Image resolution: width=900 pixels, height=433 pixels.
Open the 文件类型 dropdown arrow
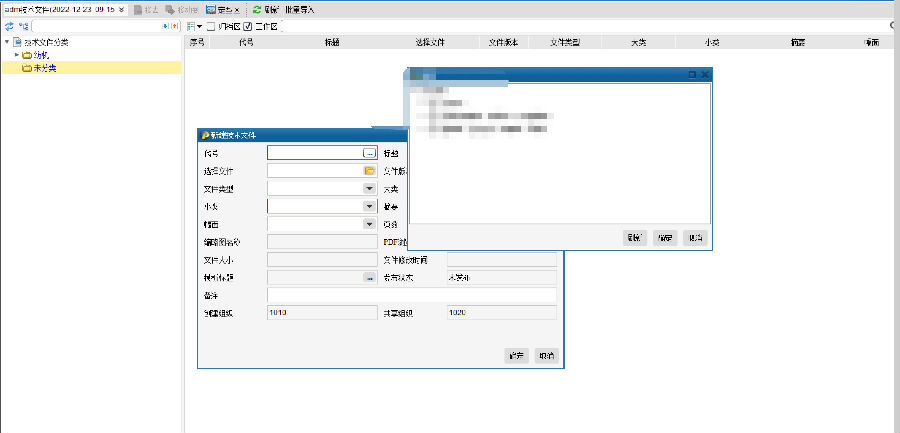click(x=369, y=188)
